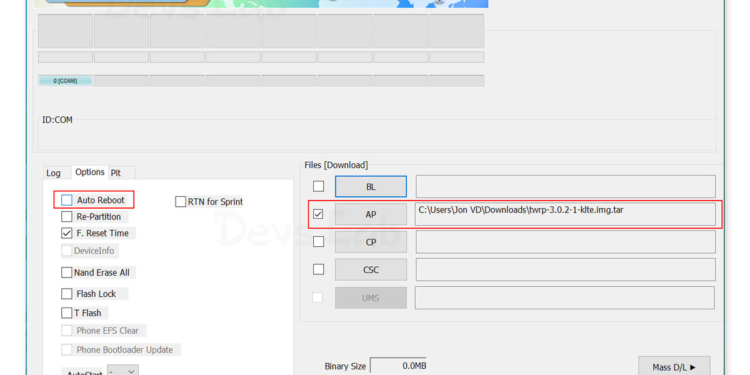Enable RTN for Sprint checkbox
The image size is (750, 375).
tap(180, 202)
